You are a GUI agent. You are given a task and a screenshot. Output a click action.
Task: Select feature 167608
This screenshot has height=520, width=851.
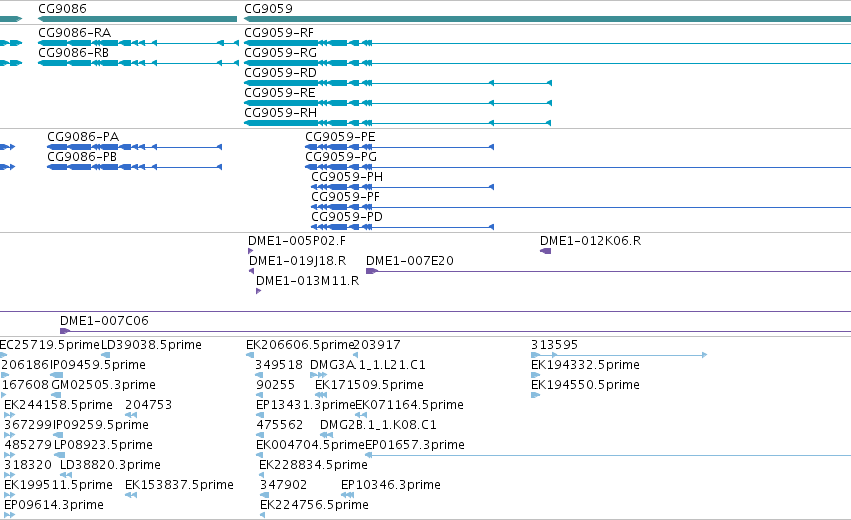26,385
